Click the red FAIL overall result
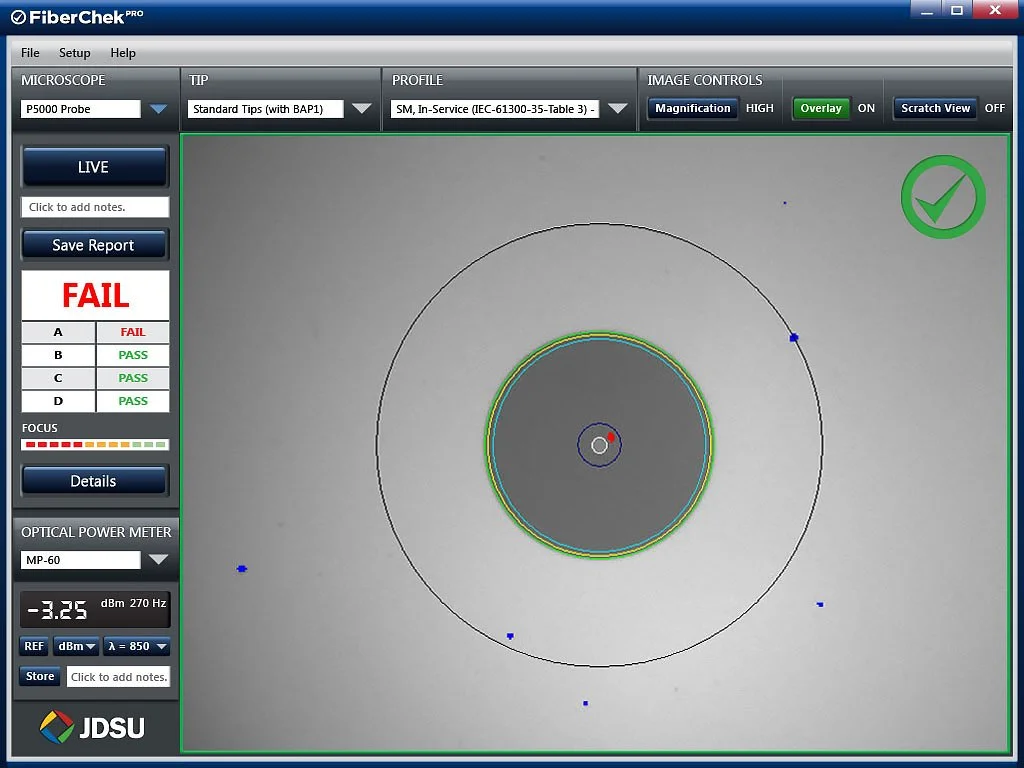 pos(95,295)
